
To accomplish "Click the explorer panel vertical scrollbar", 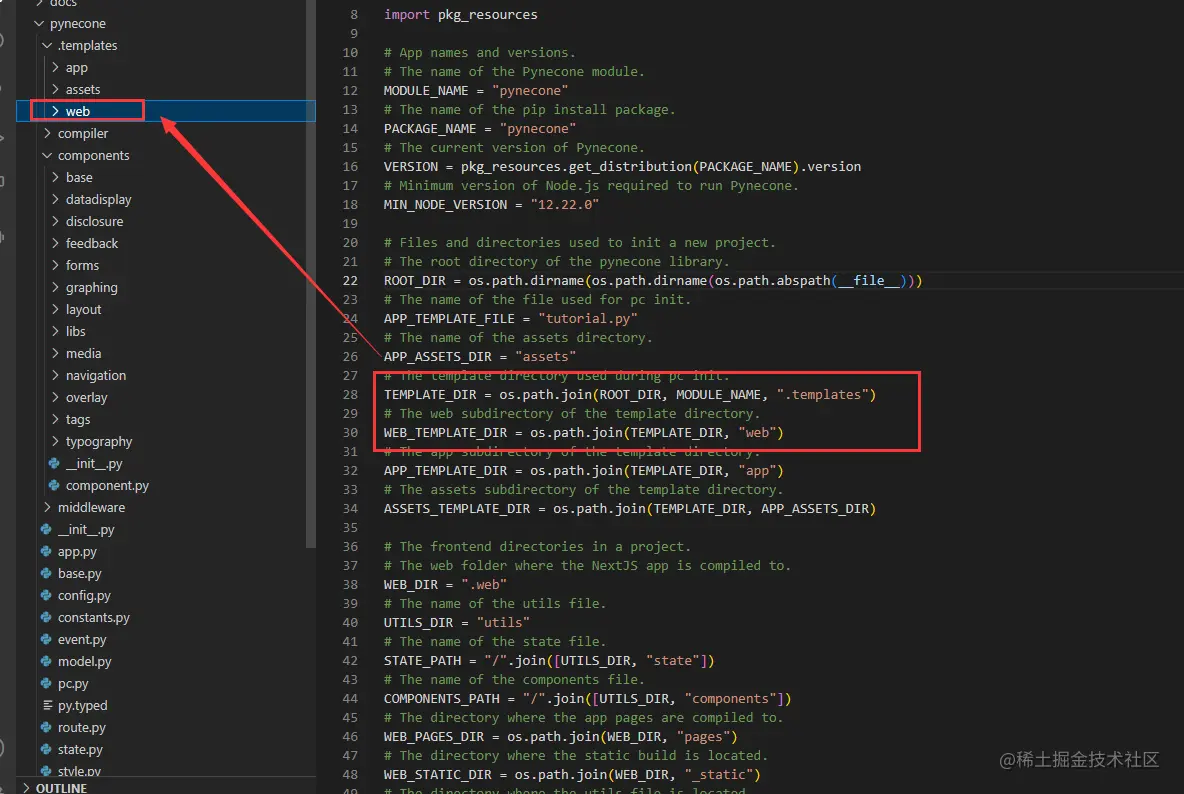I will (x=310, y=273).
